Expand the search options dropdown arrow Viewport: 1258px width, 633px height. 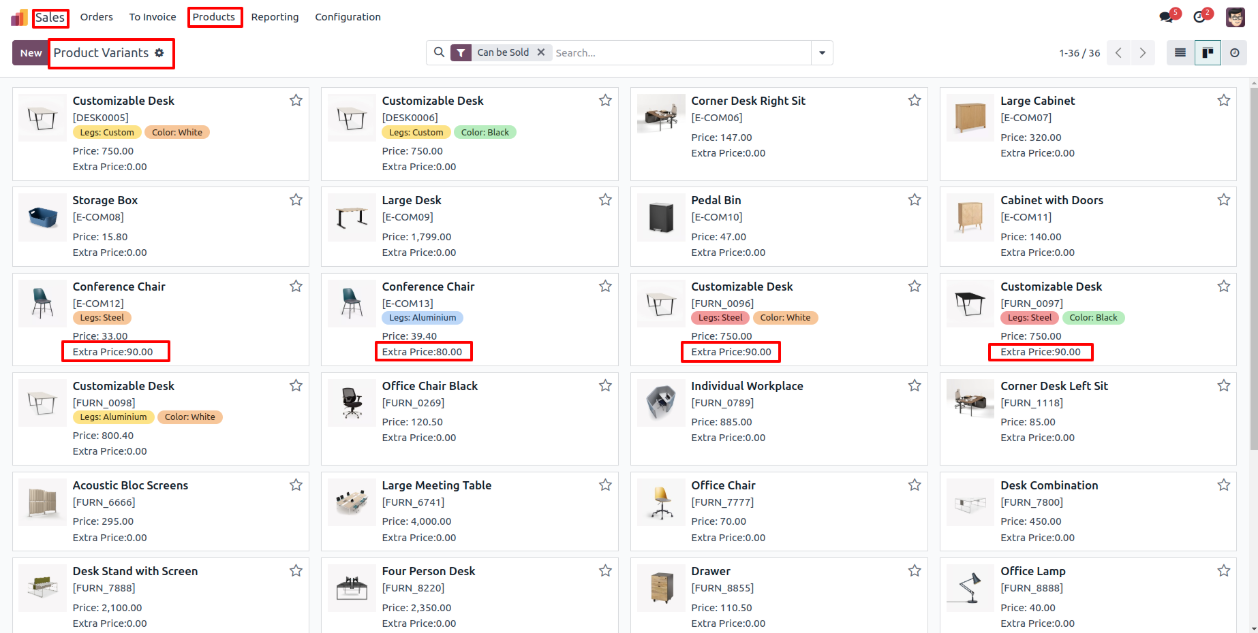tap(822, 53)
